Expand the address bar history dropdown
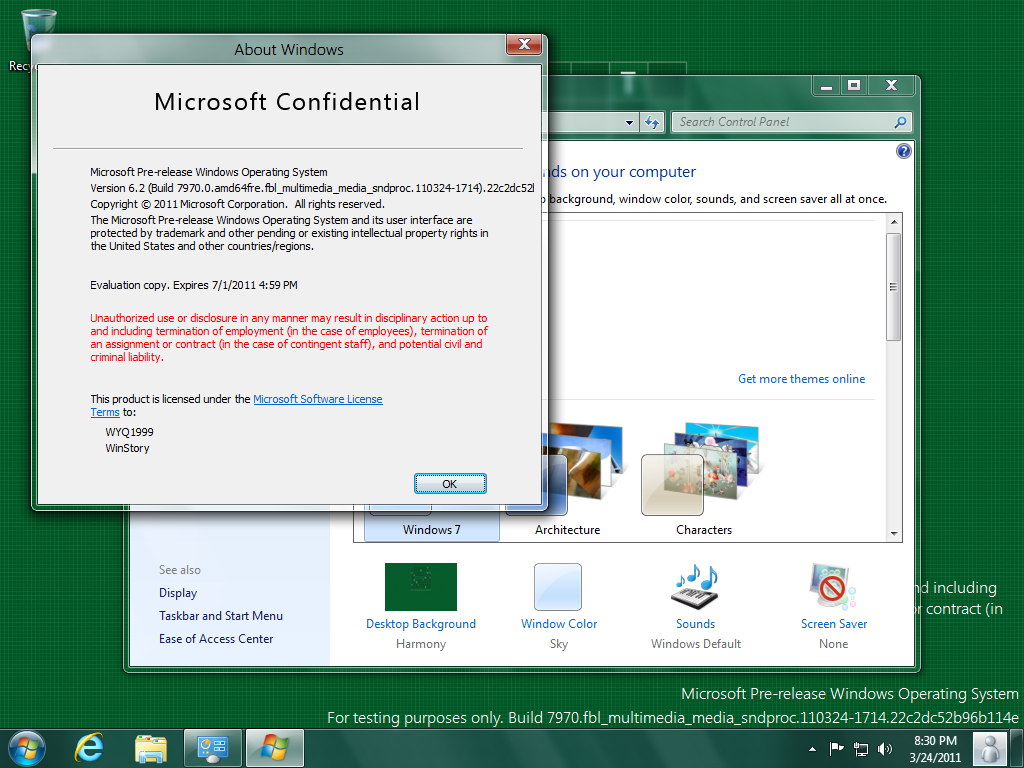 tap(630, 122)
